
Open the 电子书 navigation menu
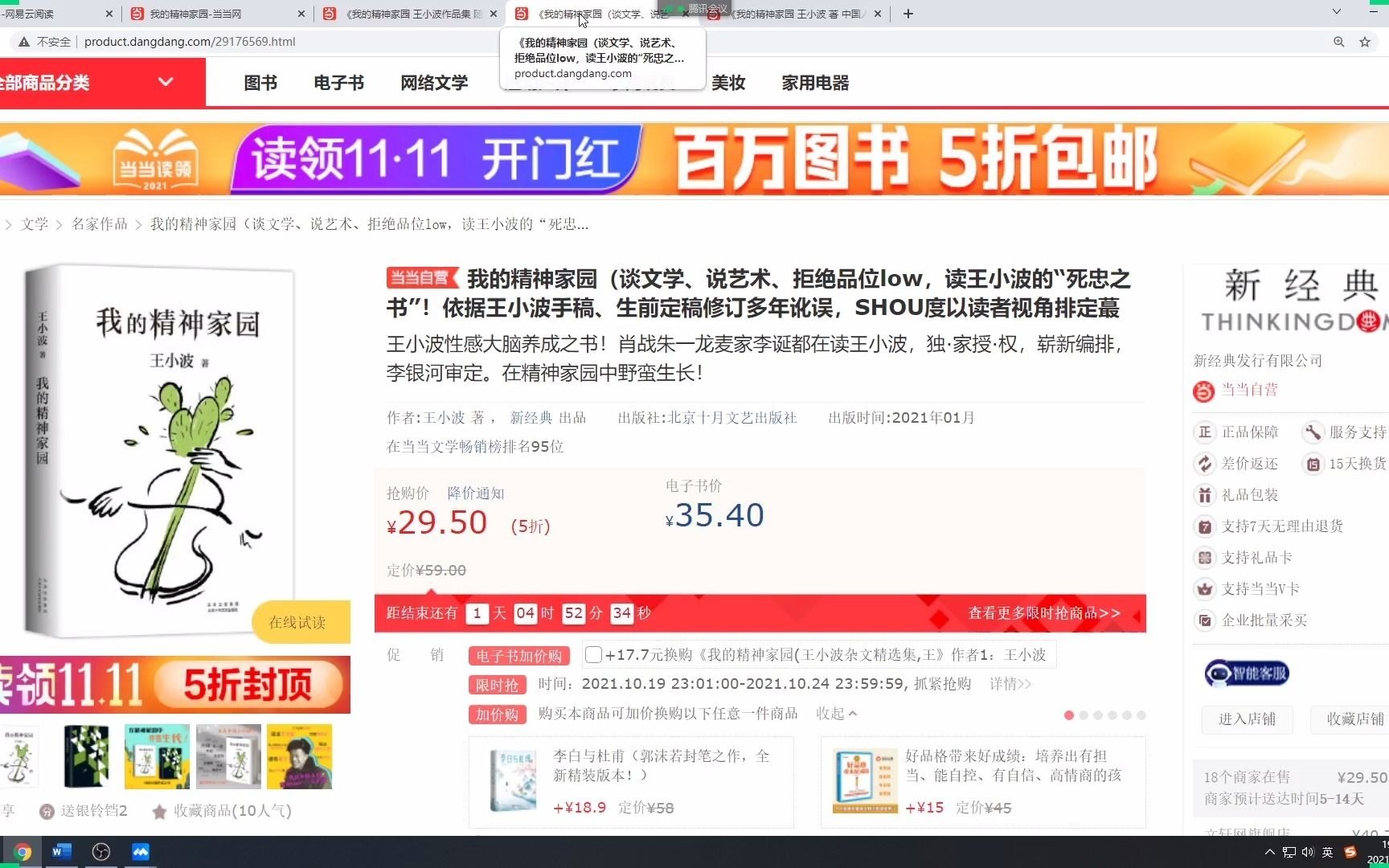(338, 83)
